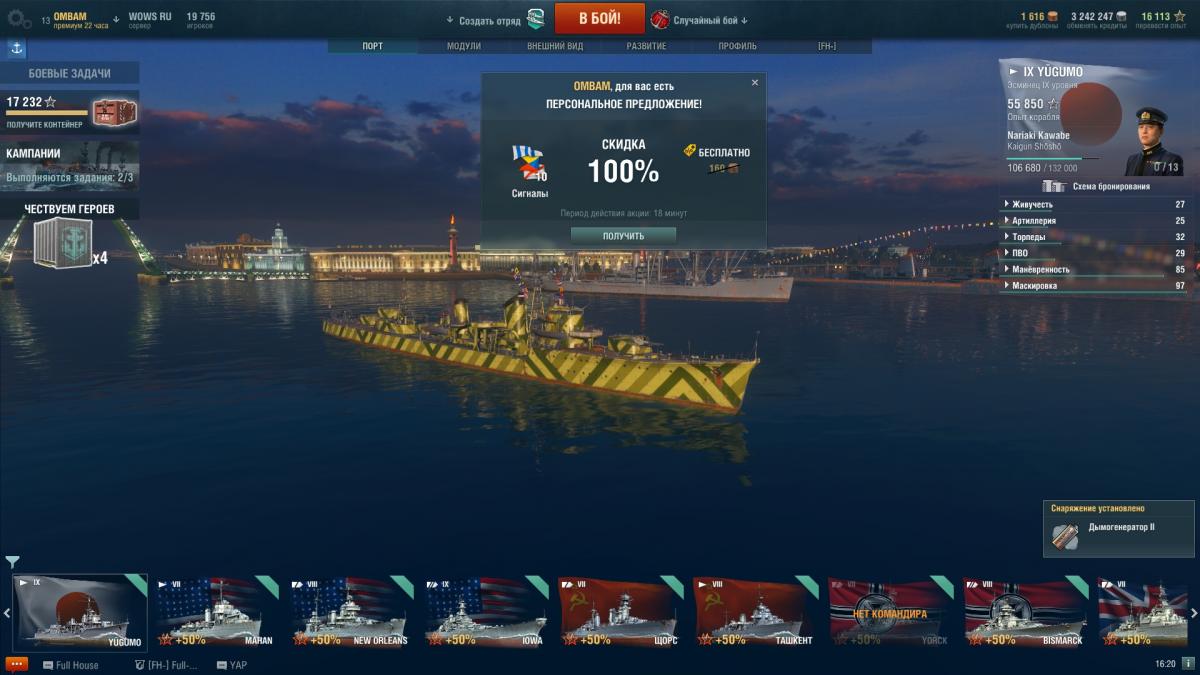This screenshot has height=675, width=1200.
Task: Expand the Маскировка stat section
Action: point(1094,285)
